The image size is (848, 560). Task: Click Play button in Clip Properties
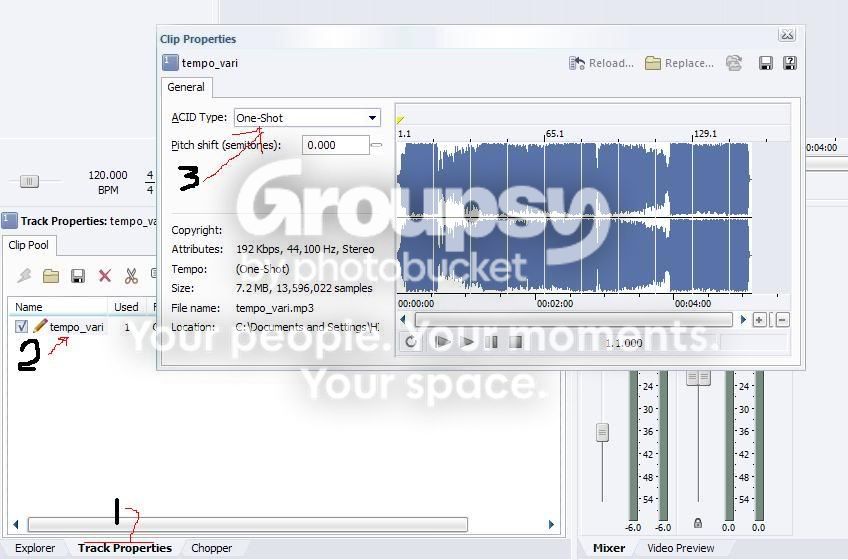tap(467, 342)
